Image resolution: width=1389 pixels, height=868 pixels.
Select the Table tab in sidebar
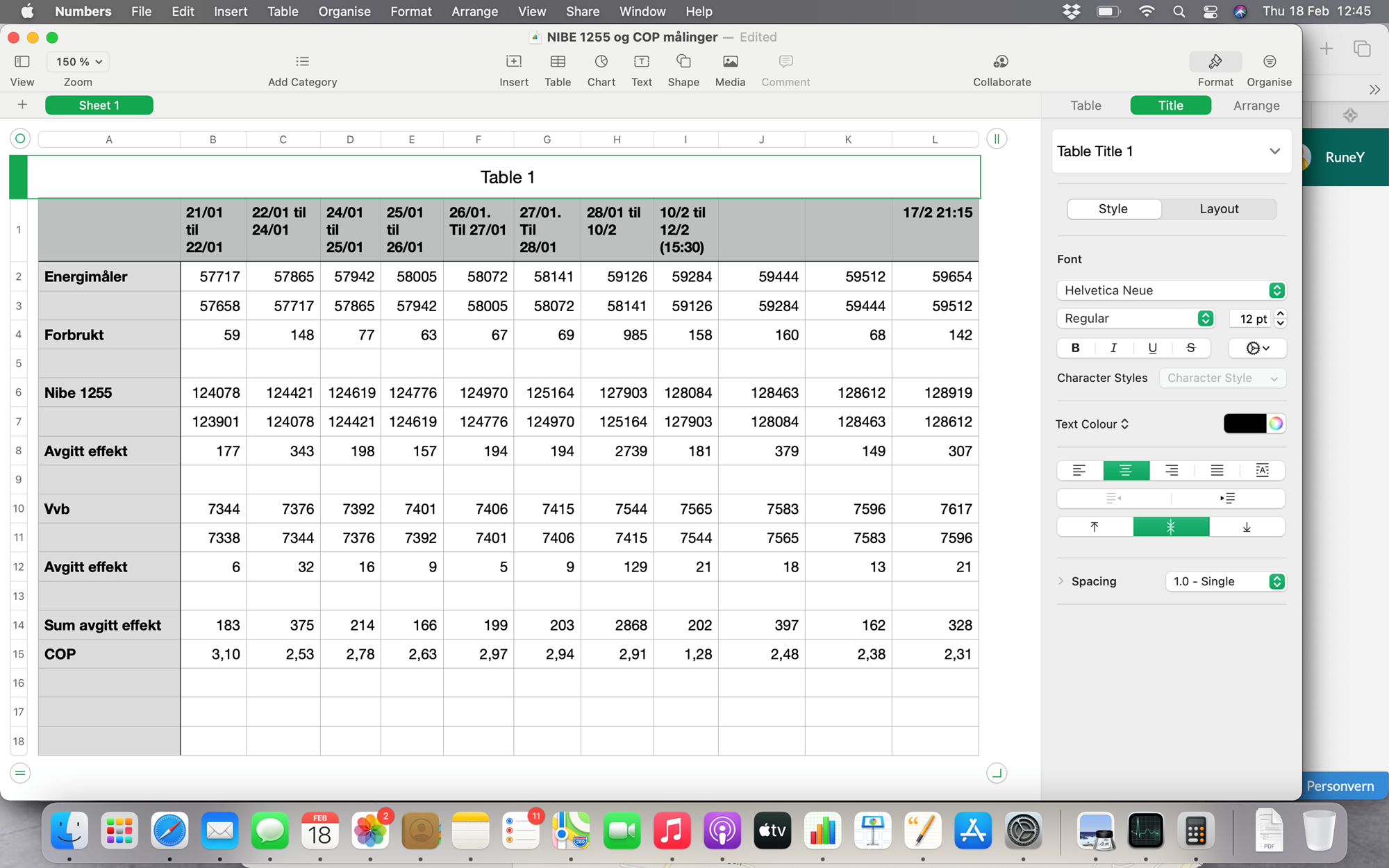[1085, 105]
